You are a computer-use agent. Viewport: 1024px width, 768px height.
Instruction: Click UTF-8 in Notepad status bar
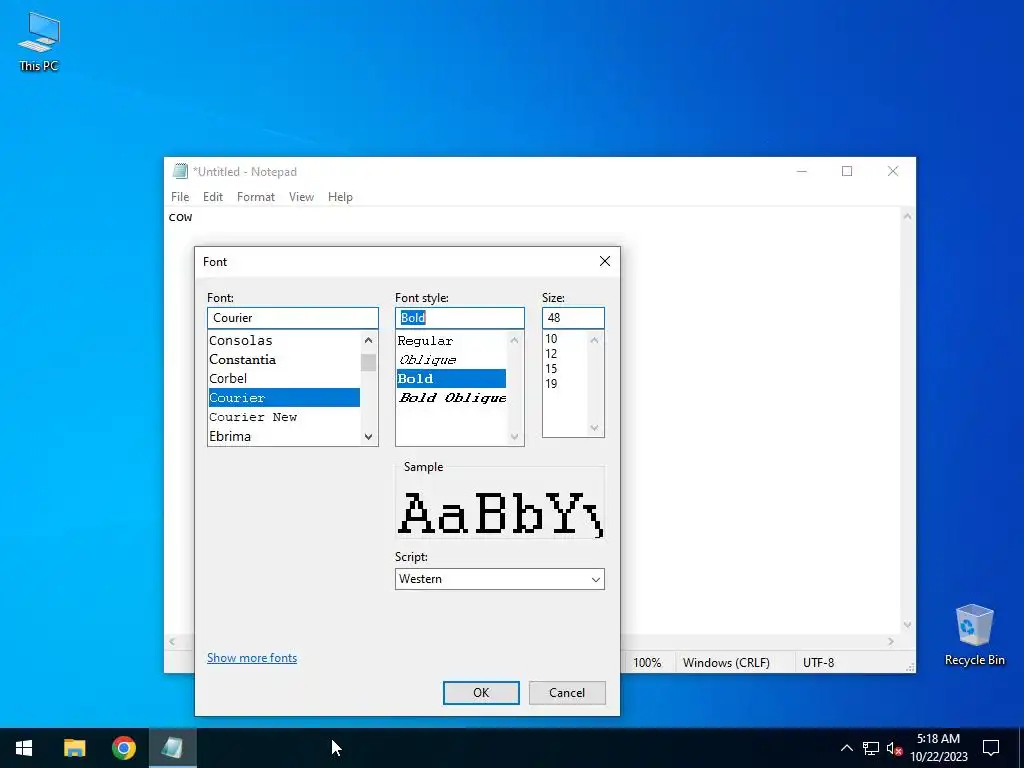pos(818,662)
